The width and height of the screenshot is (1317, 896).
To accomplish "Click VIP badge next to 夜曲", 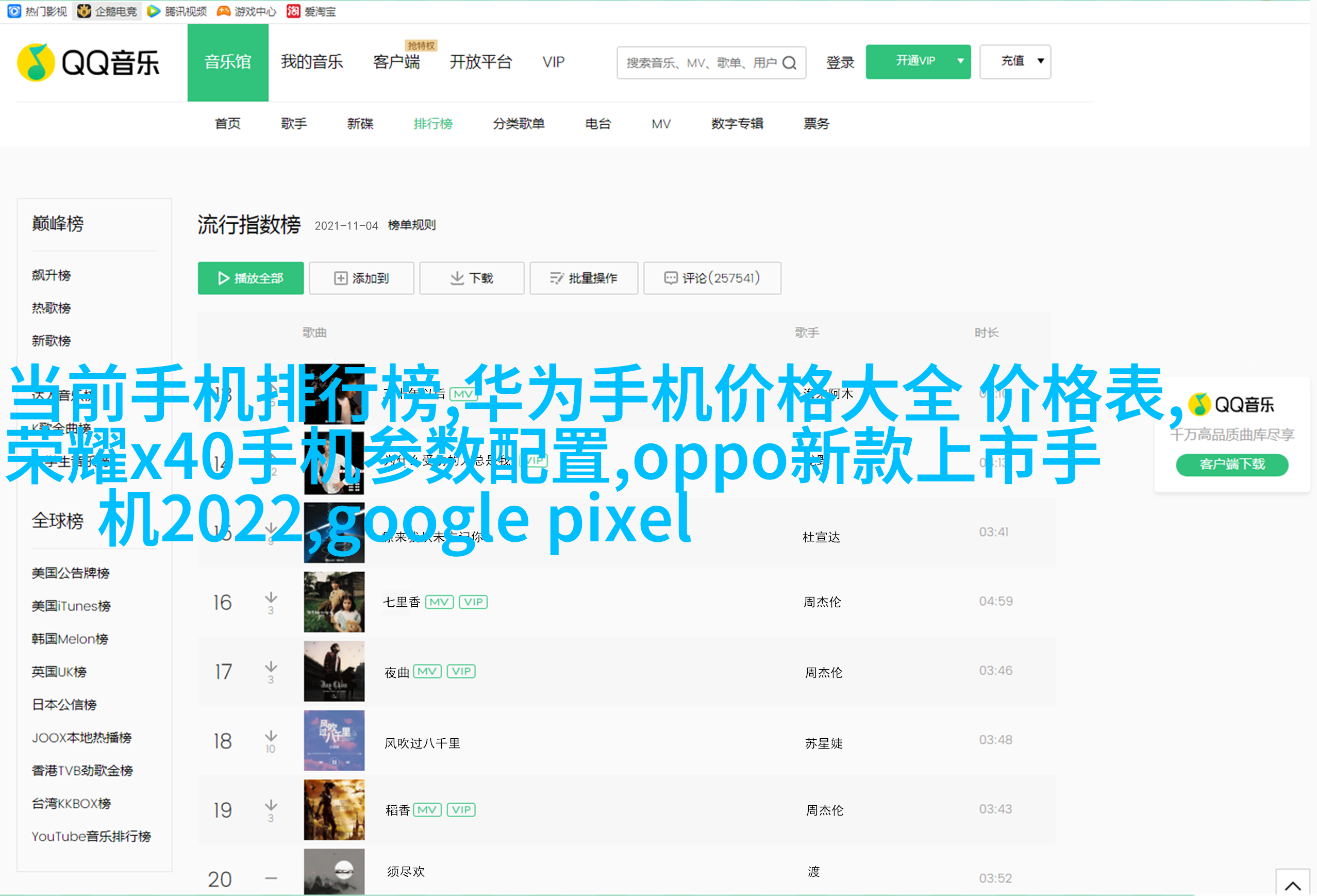I will pyautogui.click(x=461, y=672).
